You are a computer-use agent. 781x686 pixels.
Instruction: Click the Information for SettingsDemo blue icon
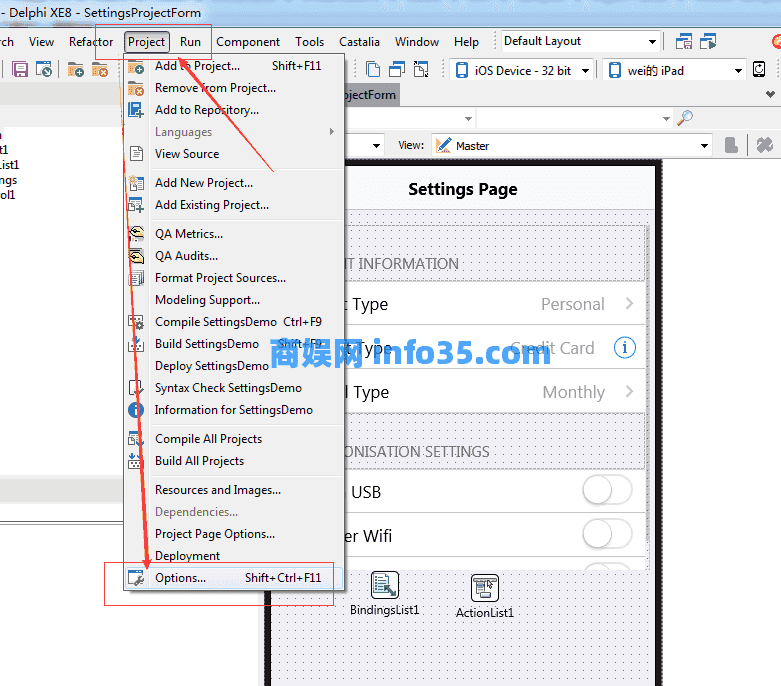(136, 410)
